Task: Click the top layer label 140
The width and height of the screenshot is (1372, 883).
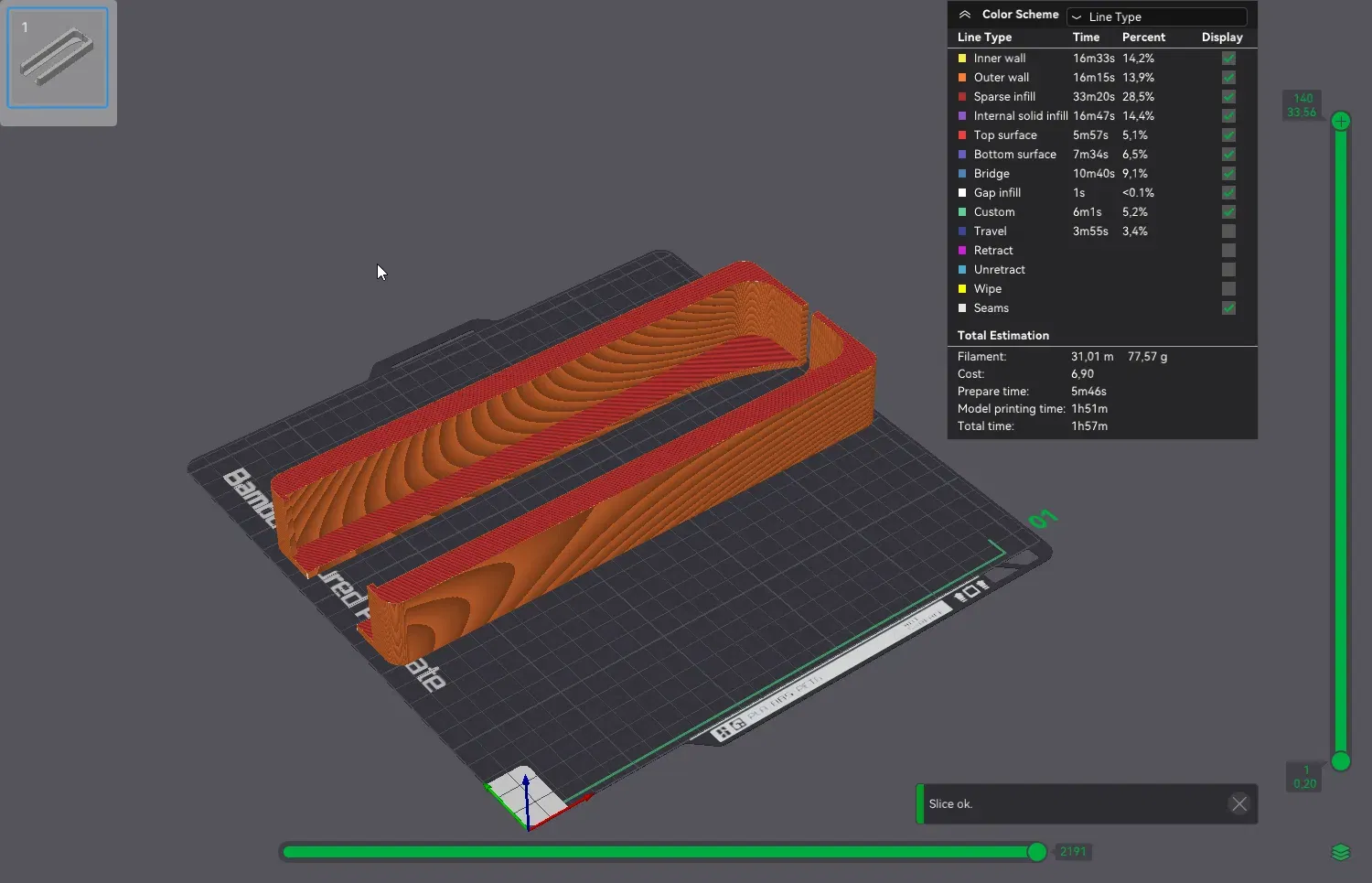Action: [x=1303, y=98]
